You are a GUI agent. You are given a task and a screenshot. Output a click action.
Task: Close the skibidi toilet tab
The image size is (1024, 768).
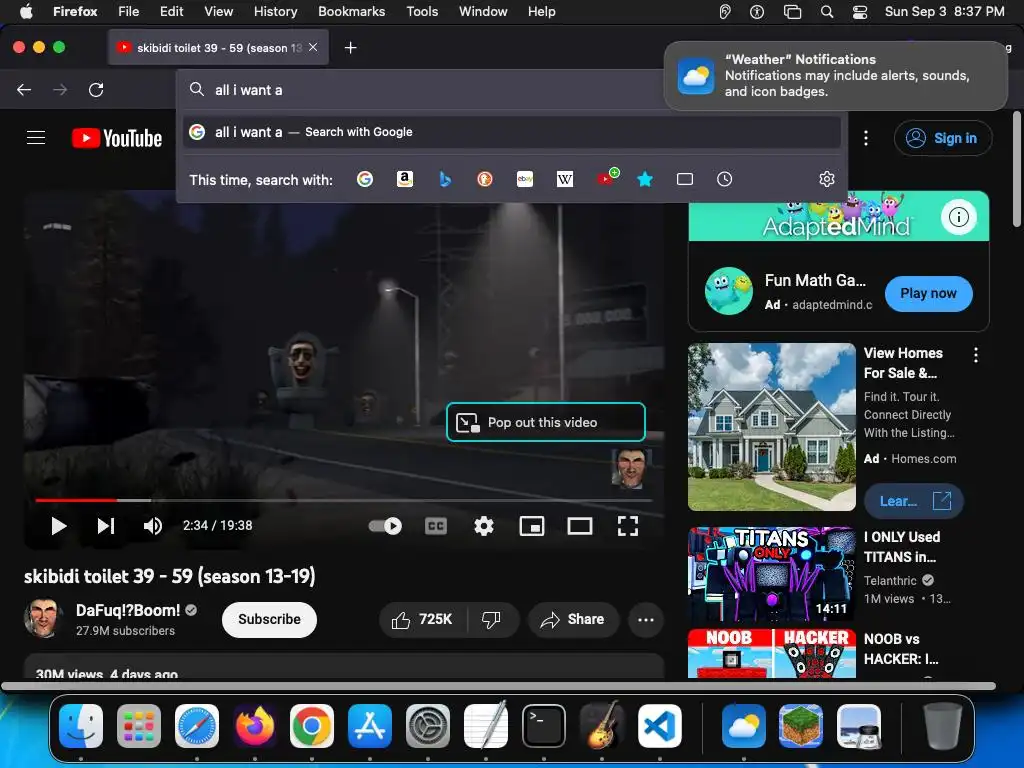click(x=313, y=47)
